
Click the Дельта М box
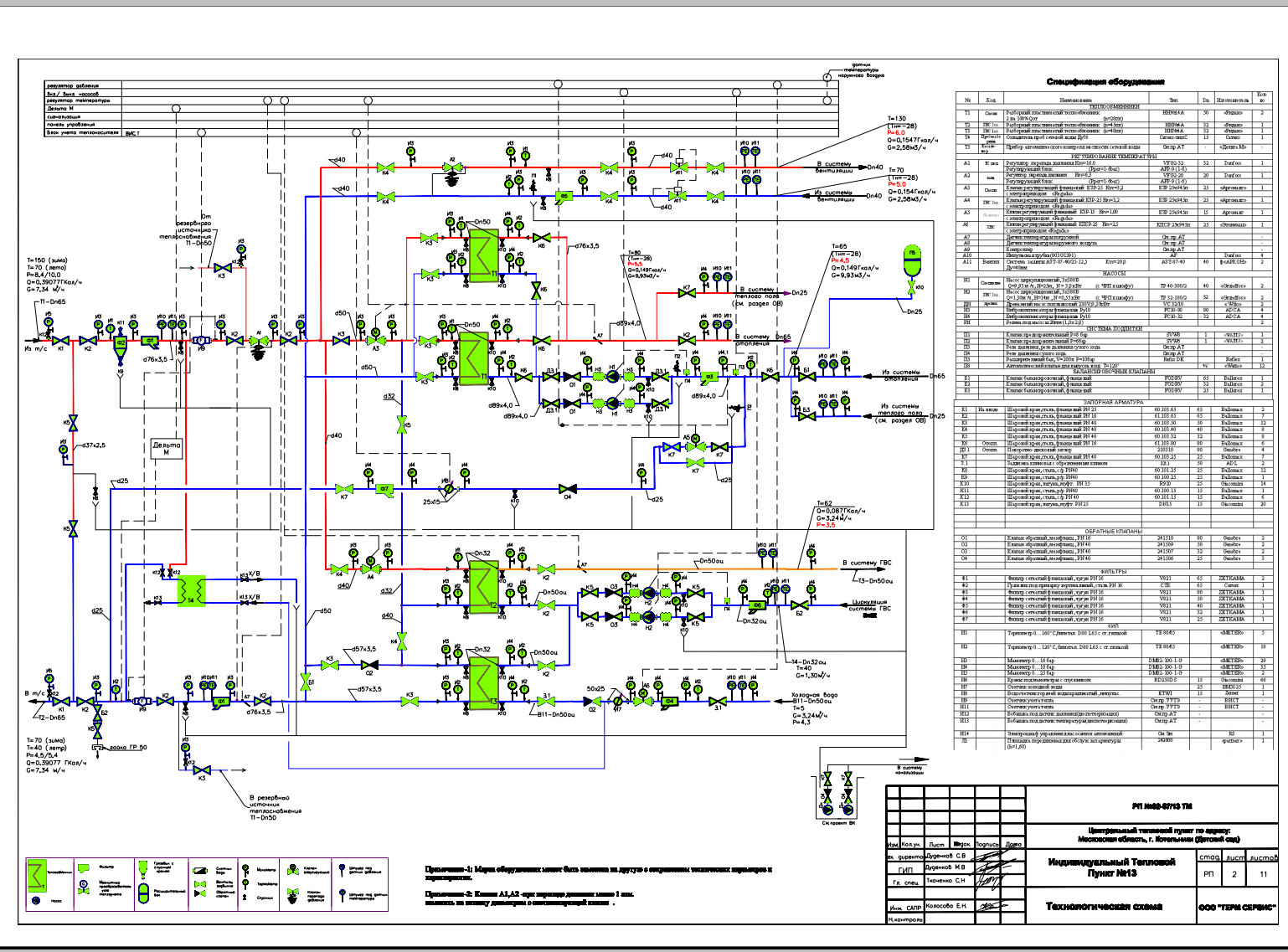click(166, 449)
